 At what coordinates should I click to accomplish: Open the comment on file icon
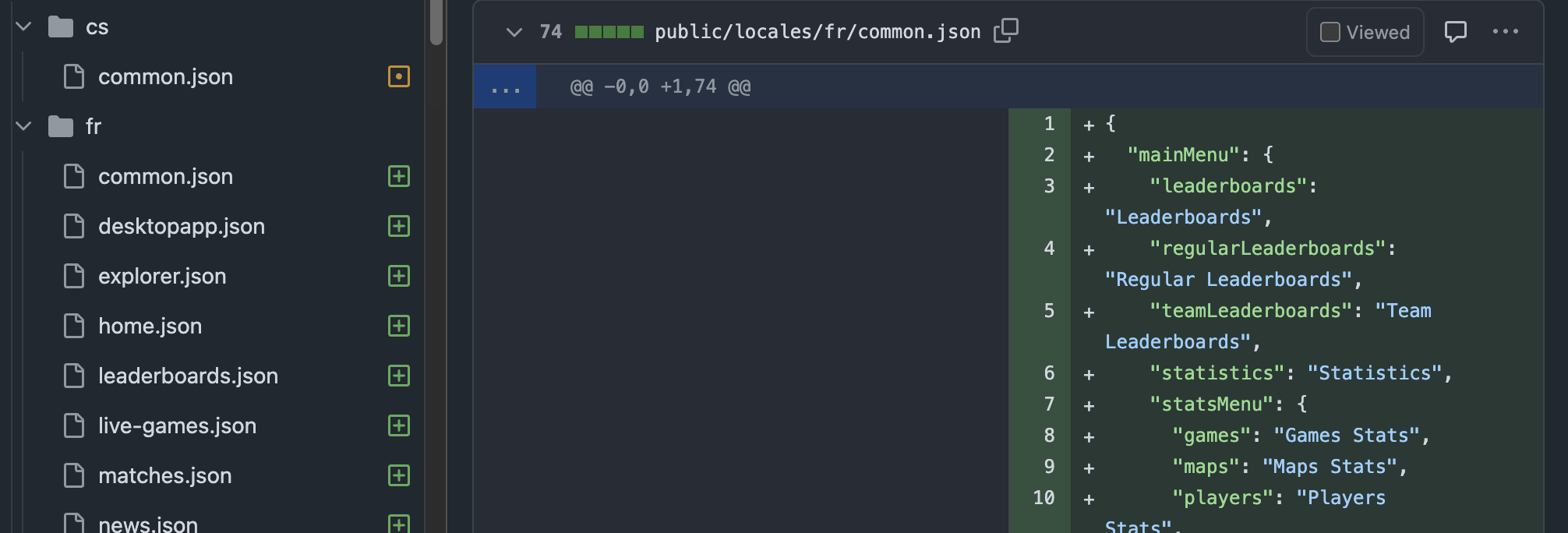(1455, 32)
